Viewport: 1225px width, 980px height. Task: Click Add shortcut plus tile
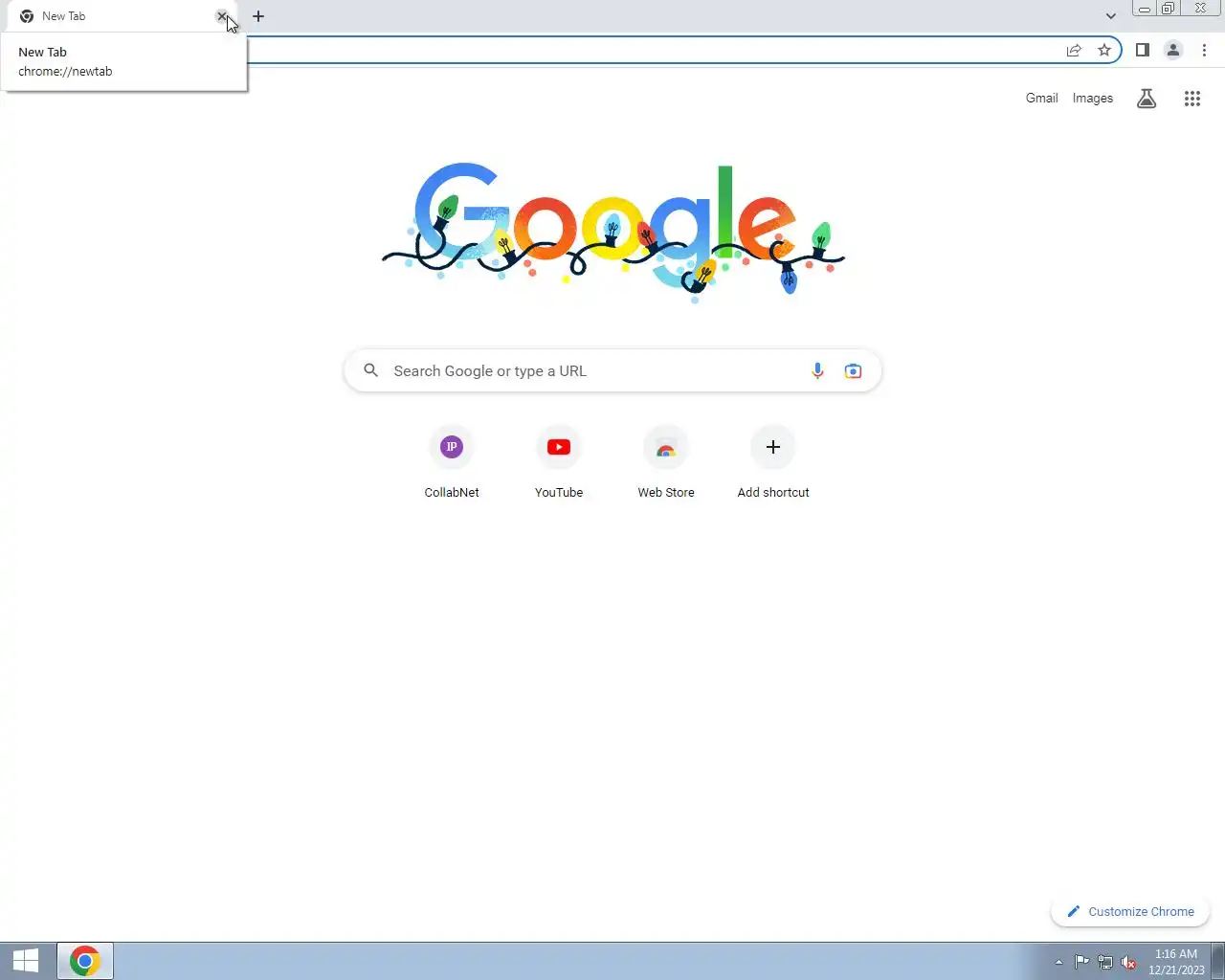pos(773,463)
